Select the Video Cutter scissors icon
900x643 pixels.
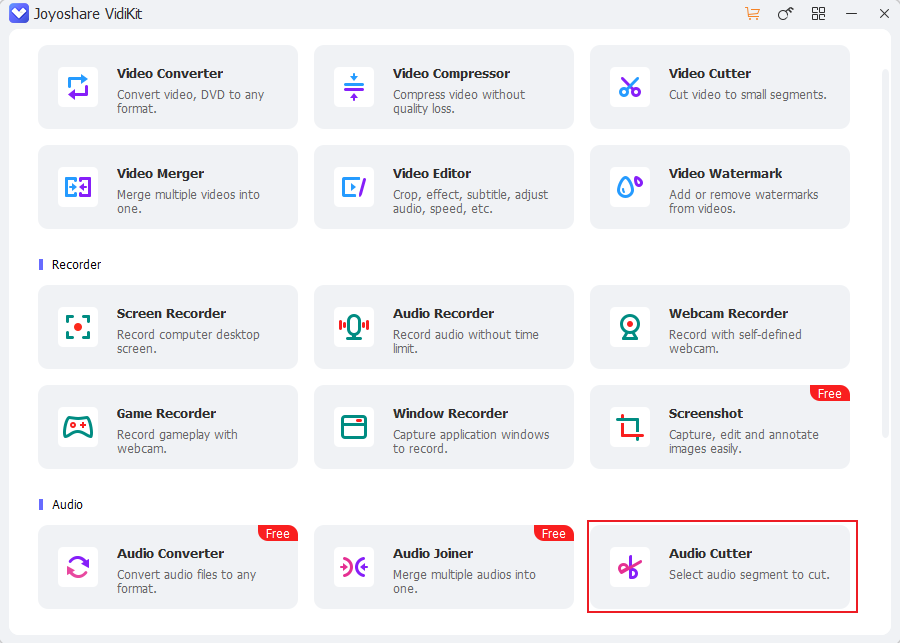point(630,87)
